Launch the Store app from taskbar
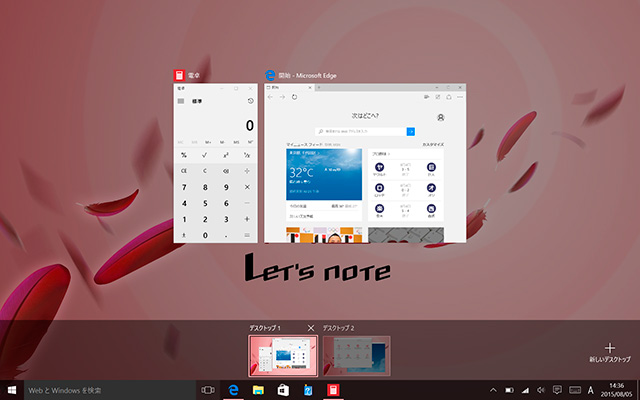The image size is (640, 400). (x=283, y=390)
